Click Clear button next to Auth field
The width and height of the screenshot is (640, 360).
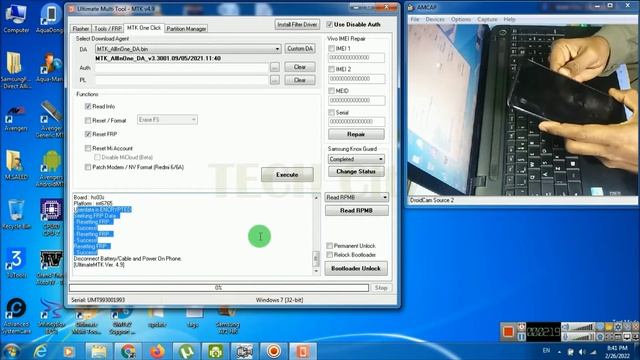point(300,67)
